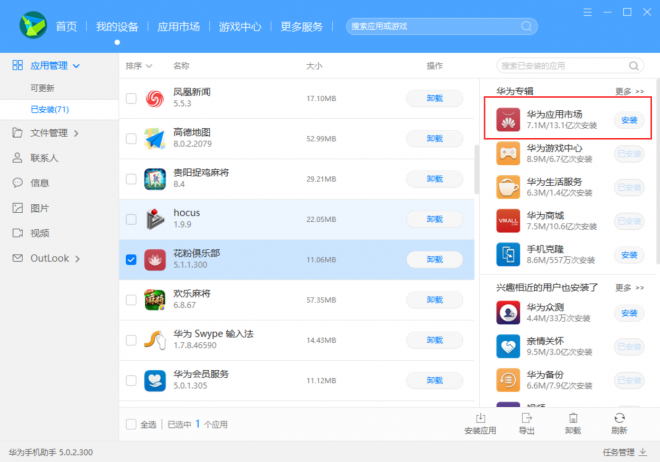Click 卸载 button for hocus
This screenshot has height=462, width=660.
(435, 219)
